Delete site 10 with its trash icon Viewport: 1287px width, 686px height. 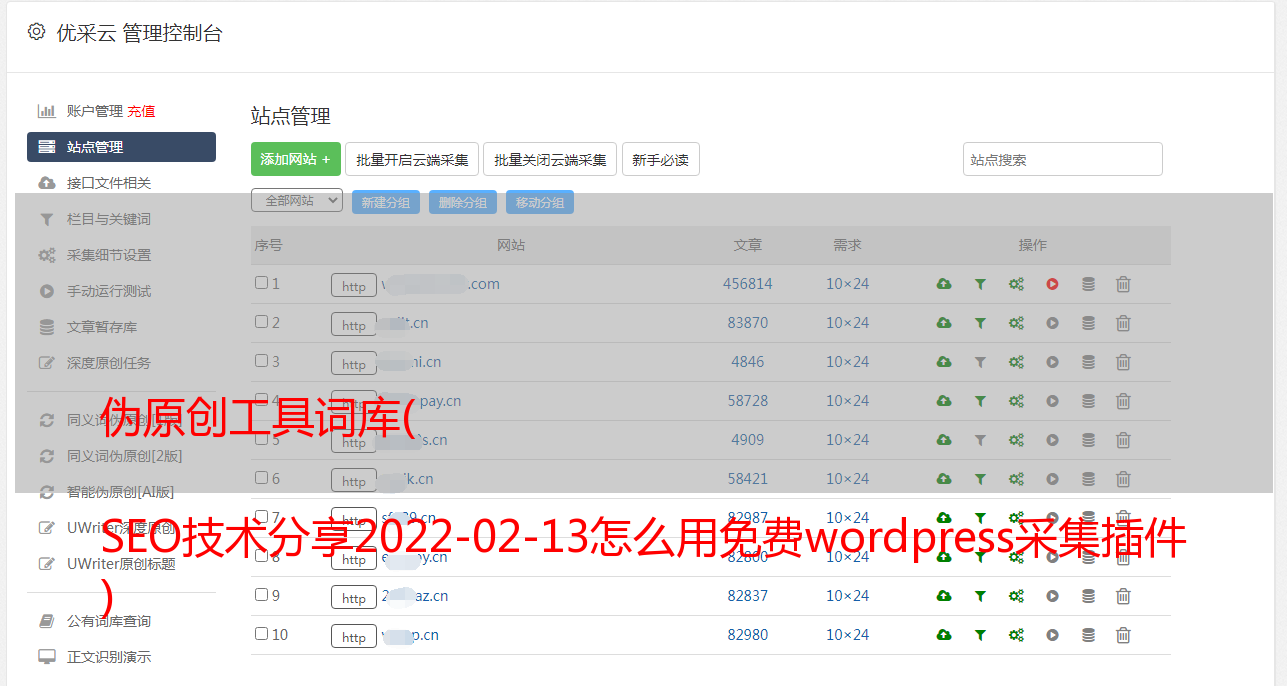1123,635
